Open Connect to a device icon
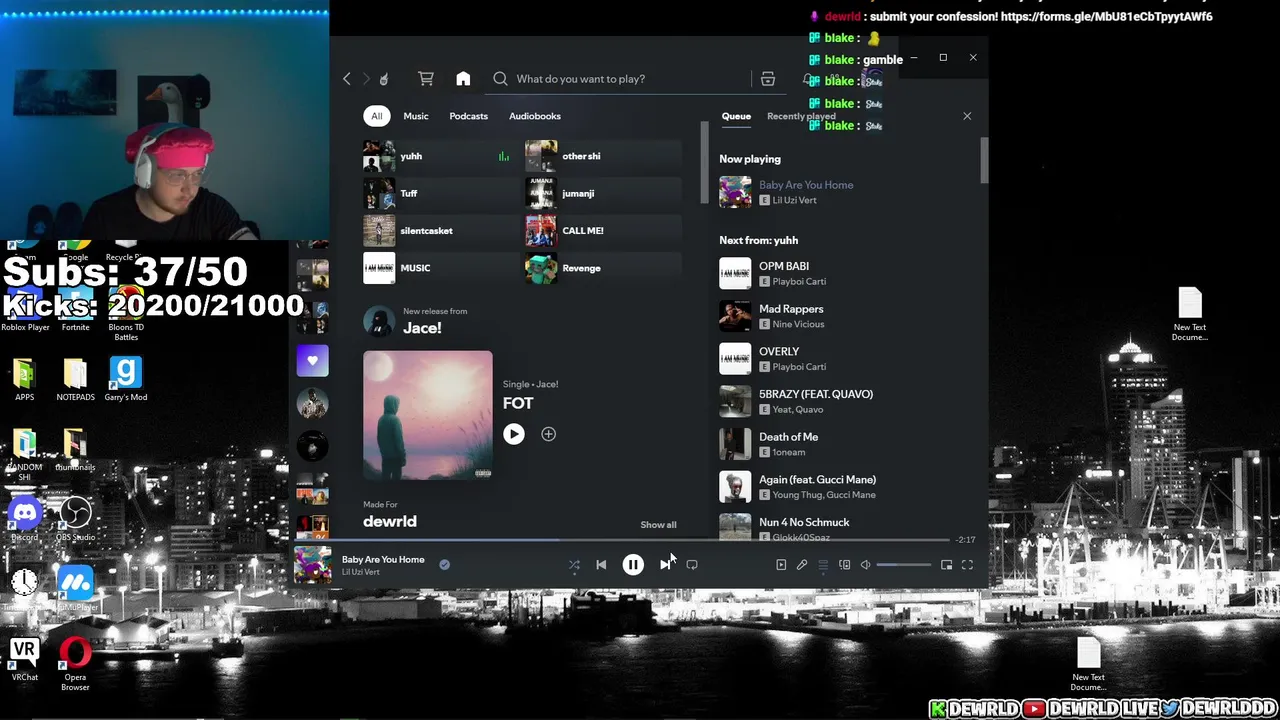1280x720 pixels. pyautogui.click(x=844, y=565)
